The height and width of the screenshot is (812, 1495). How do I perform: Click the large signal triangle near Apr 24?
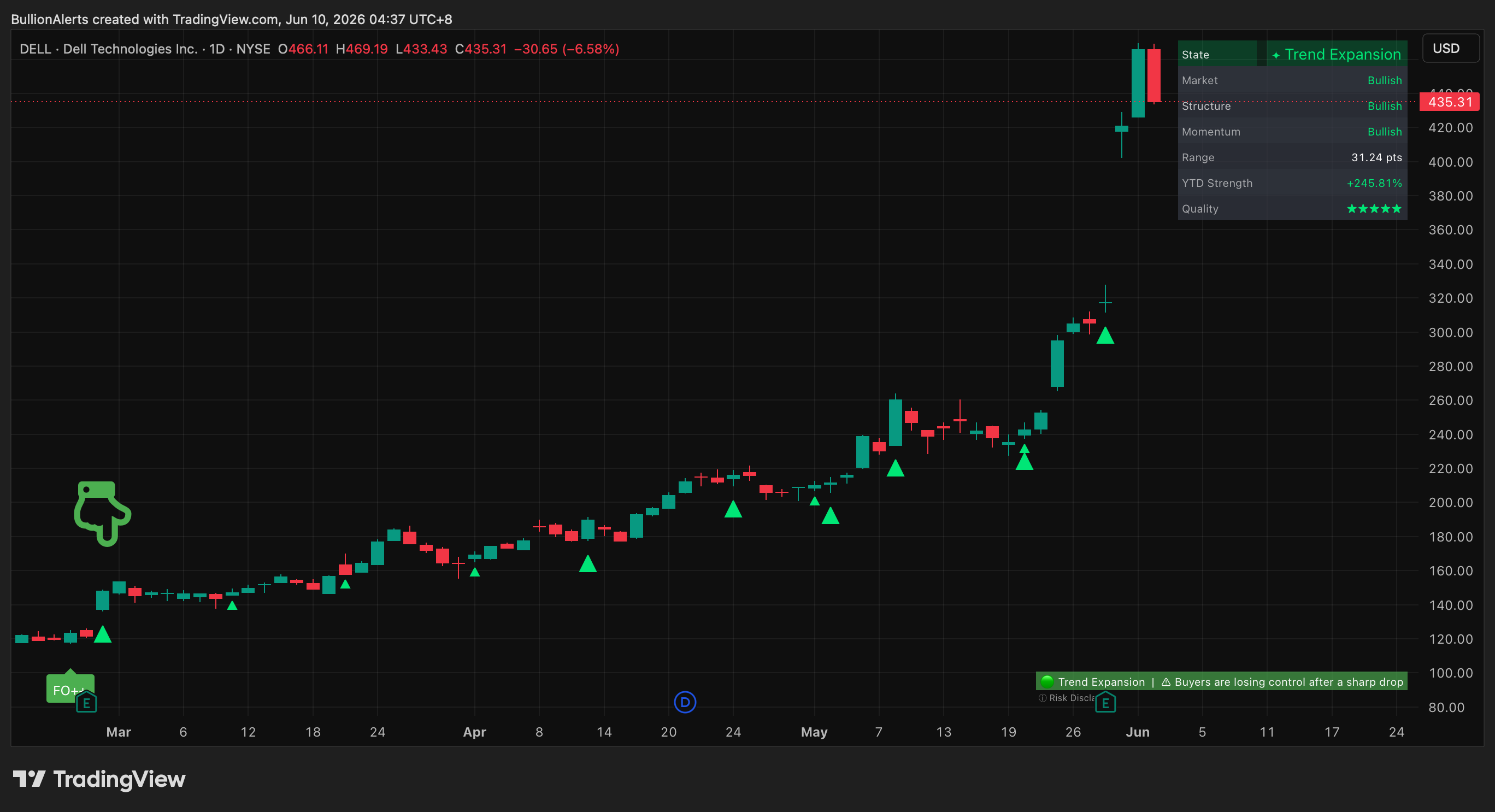coord(733,509)
